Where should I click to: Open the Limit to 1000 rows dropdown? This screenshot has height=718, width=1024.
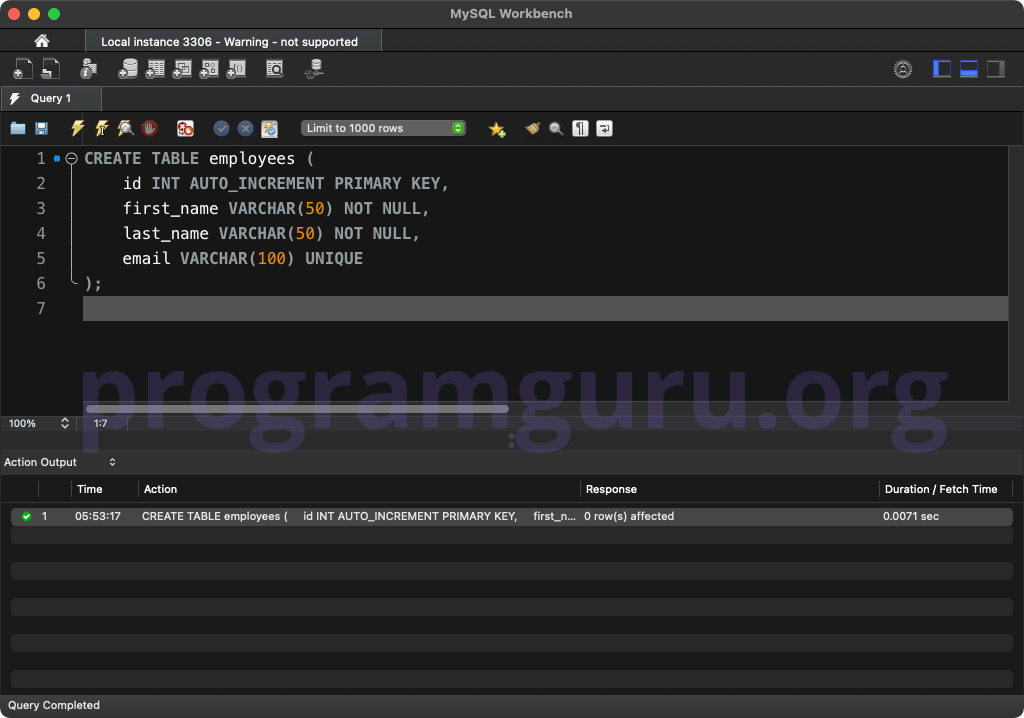point(383,128)
